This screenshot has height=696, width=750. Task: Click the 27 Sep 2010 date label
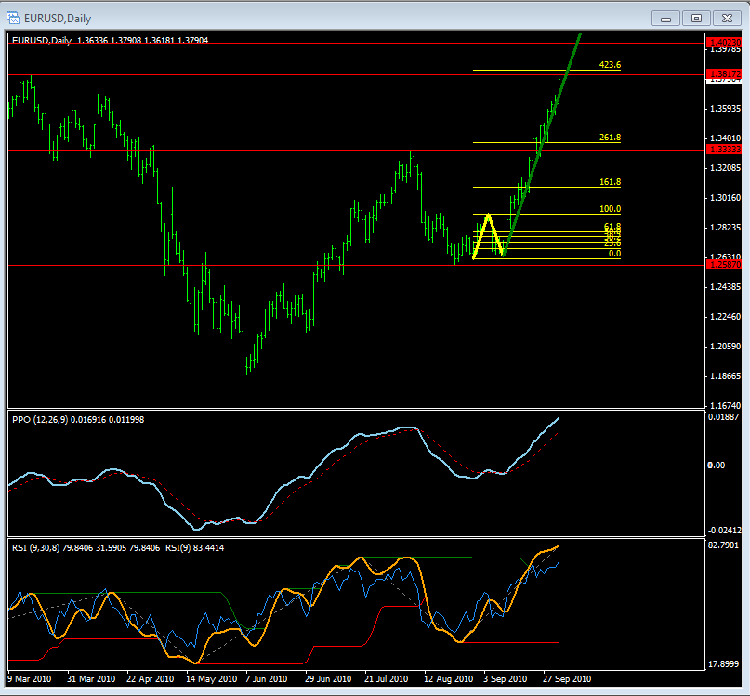click(x=563, y=677)
